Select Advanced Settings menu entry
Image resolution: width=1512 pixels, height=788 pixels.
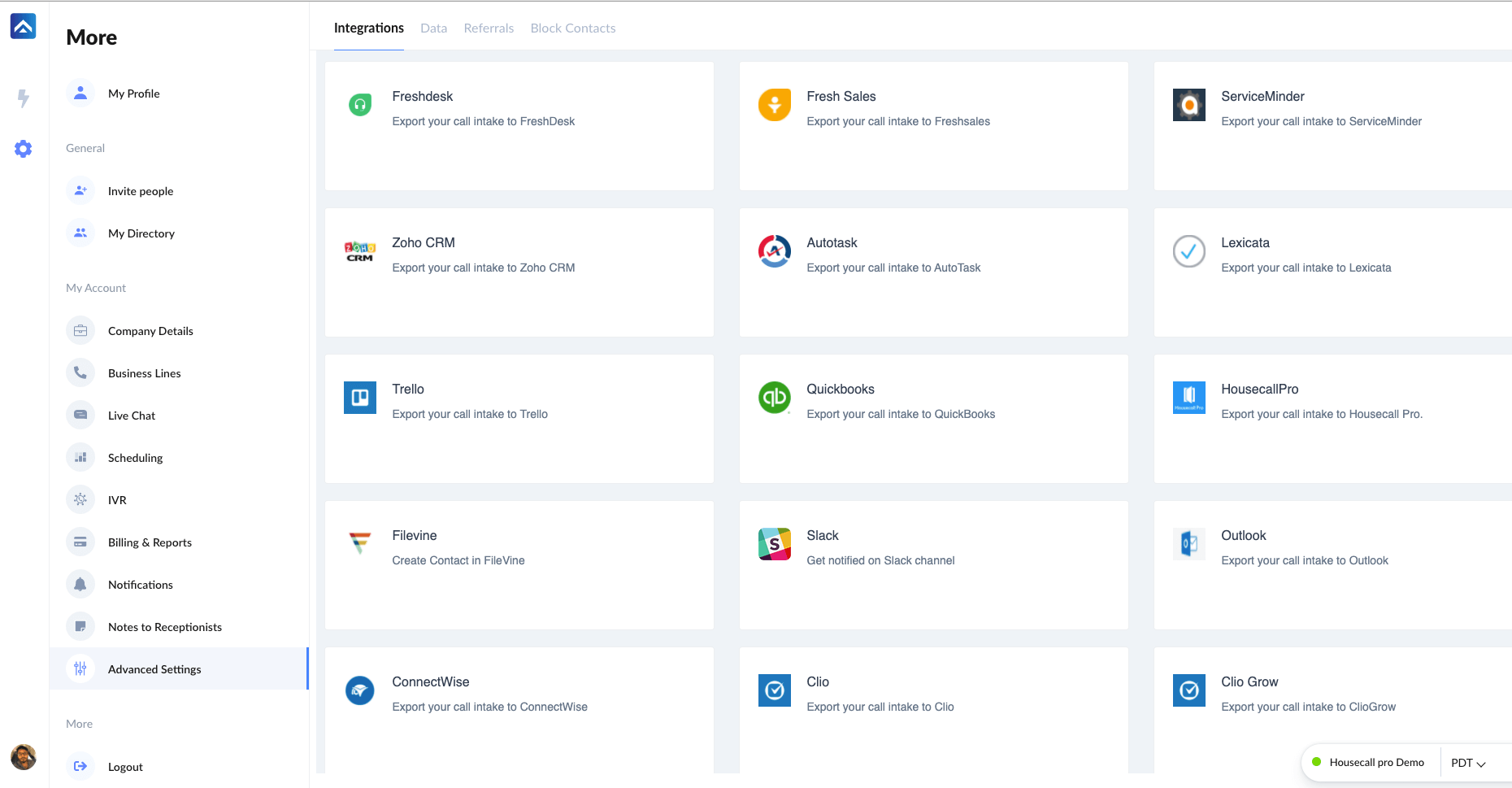pyautogui.click(x=179, y=669)
